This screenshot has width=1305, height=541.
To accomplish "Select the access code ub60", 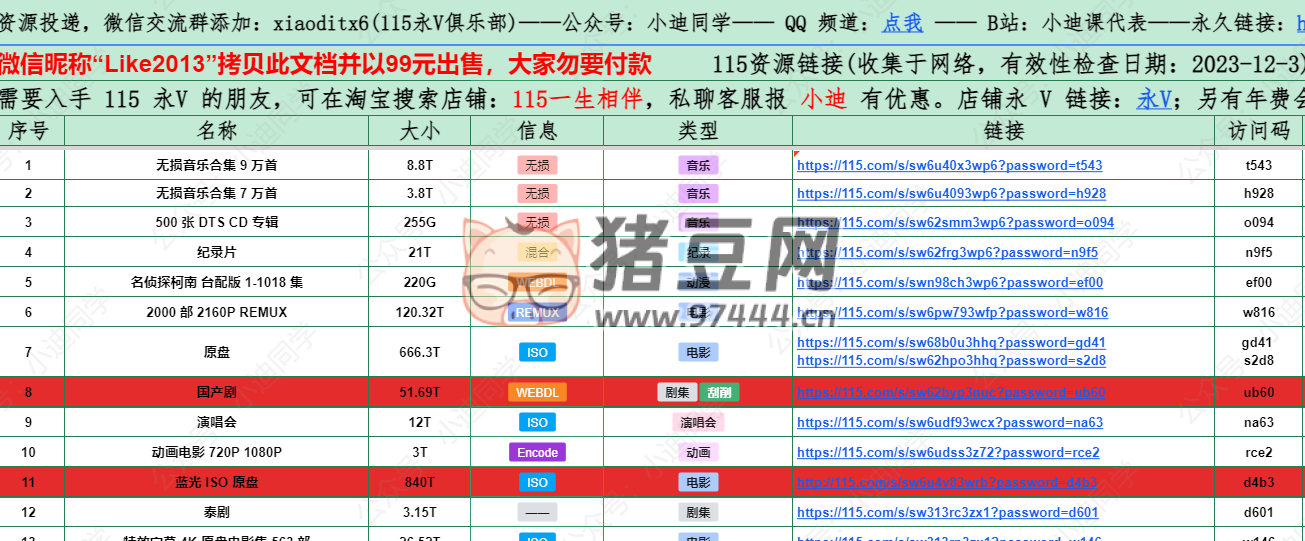I will (x=1259, y=393).
